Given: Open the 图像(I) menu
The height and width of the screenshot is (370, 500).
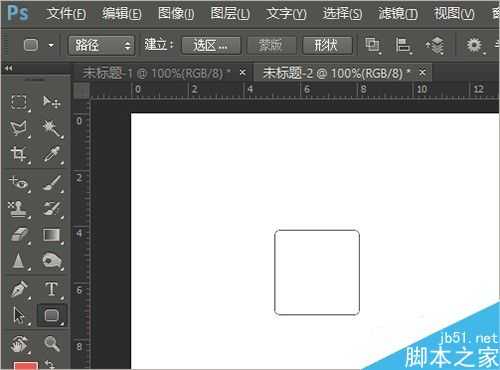Looking at the screenshot, I should tap(176, 13).
